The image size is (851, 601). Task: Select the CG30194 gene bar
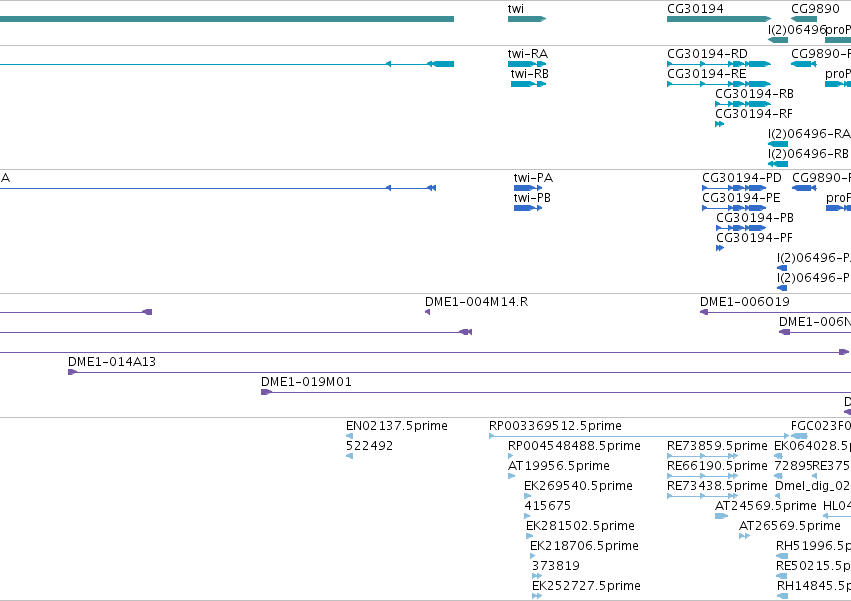coord(719,19)
